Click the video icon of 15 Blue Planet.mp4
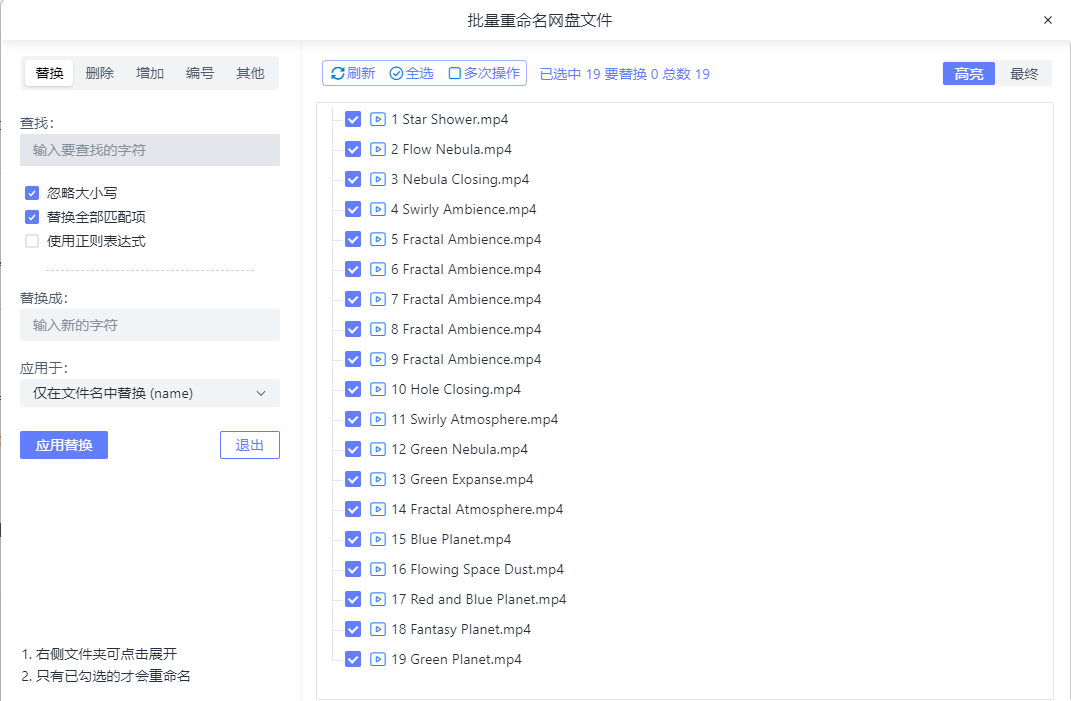This screenshot has height=701, width=1071. [378, 540]
